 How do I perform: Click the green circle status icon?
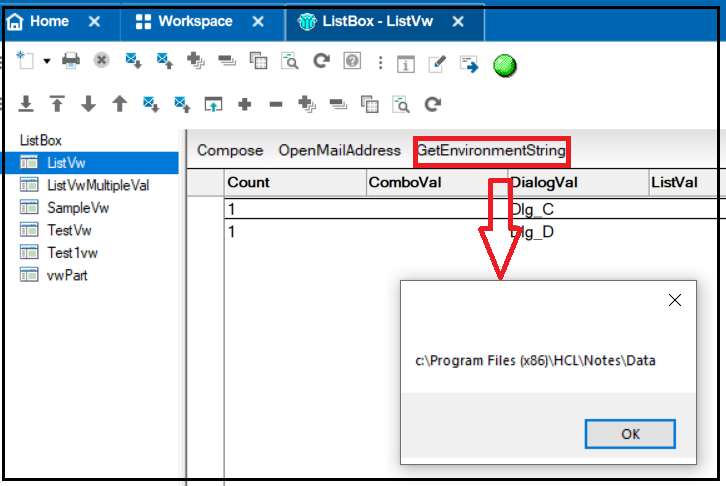505,65
